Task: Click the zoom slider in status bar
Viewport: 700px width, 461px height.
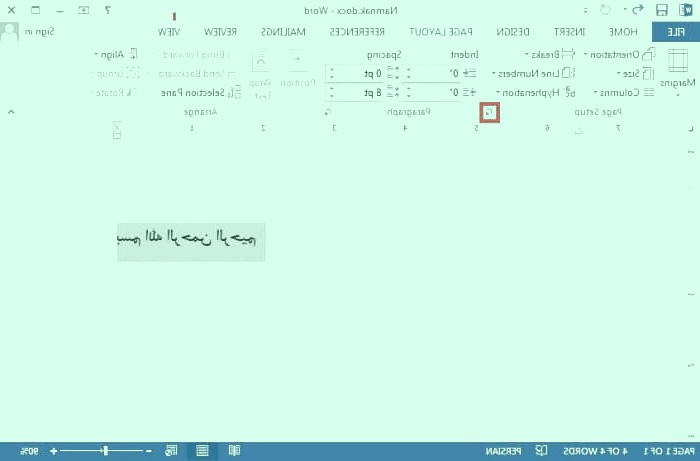Action: point(105,451)
